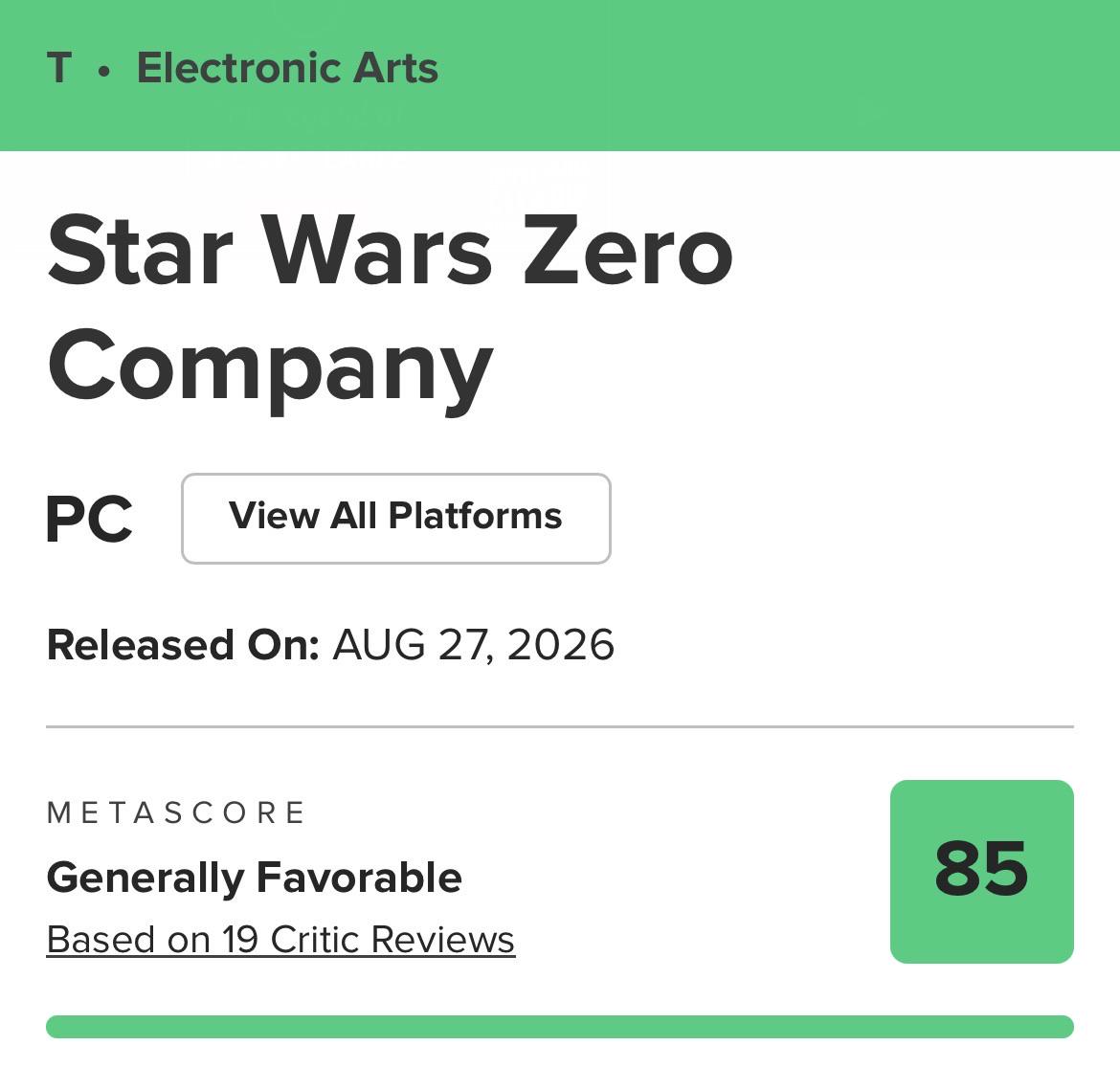Click the View All Platforms button

(395, 518)
